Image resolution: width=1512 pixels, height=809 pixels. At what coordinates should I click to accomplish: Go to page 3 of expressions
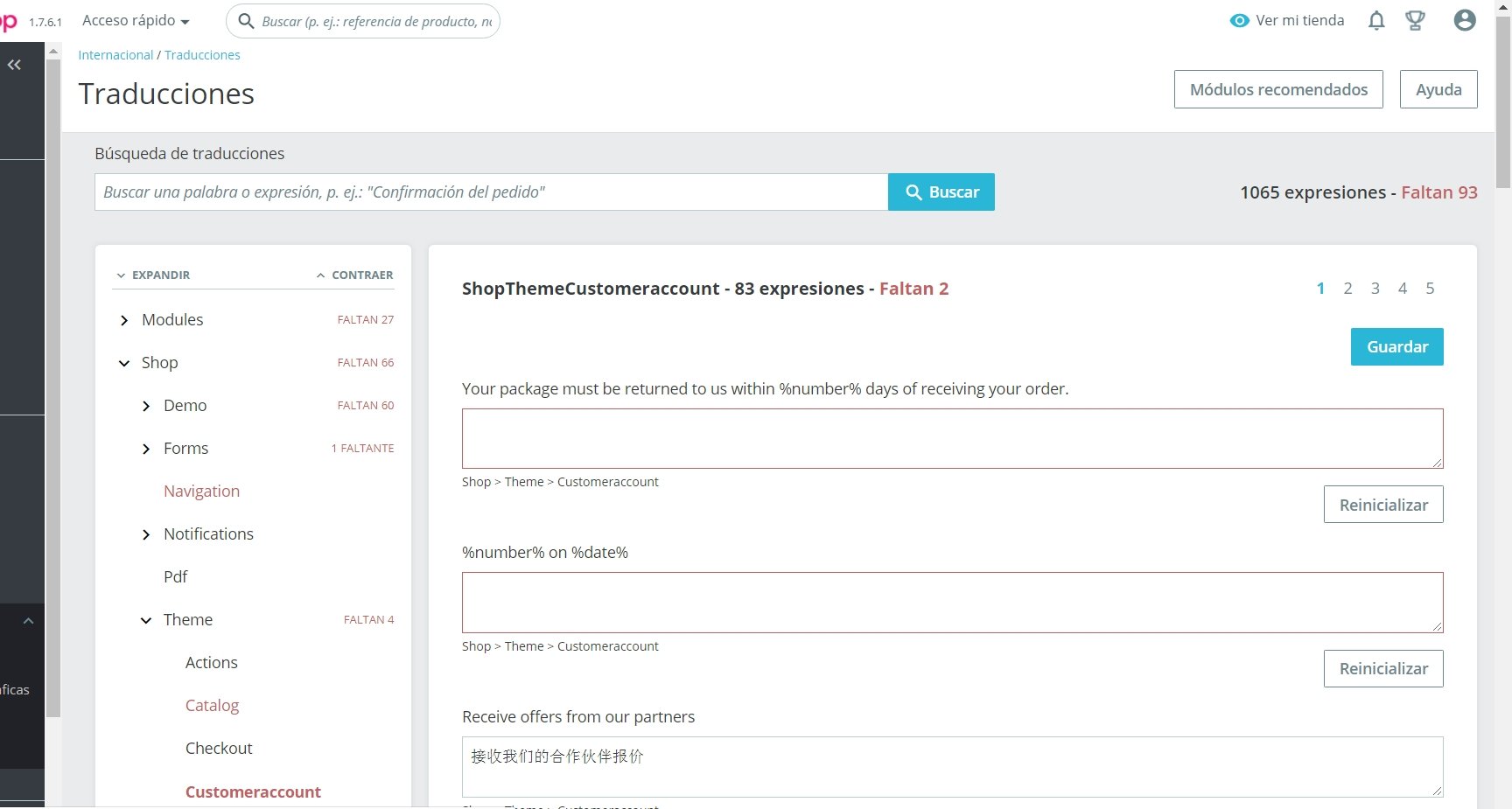point(1375,289)
